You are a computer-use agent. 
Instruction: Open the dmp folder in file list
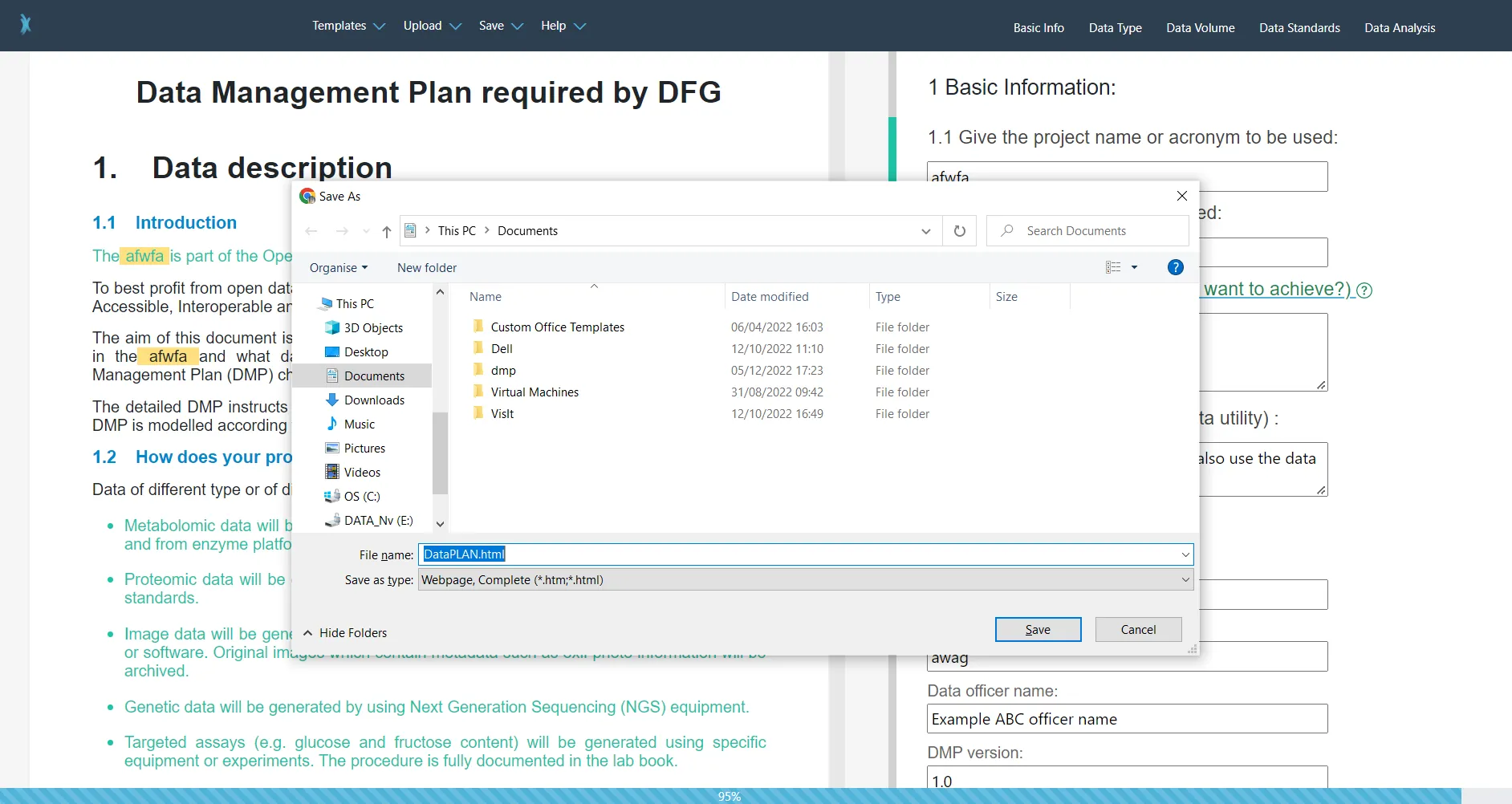(503, 371)
